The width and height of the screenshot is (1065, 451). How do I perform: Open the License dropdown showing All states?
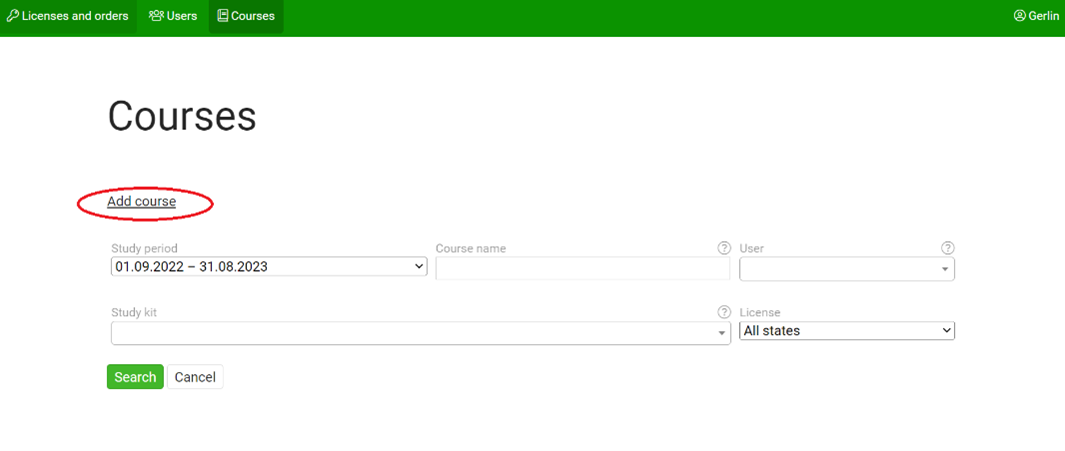(x=846, y=331)
